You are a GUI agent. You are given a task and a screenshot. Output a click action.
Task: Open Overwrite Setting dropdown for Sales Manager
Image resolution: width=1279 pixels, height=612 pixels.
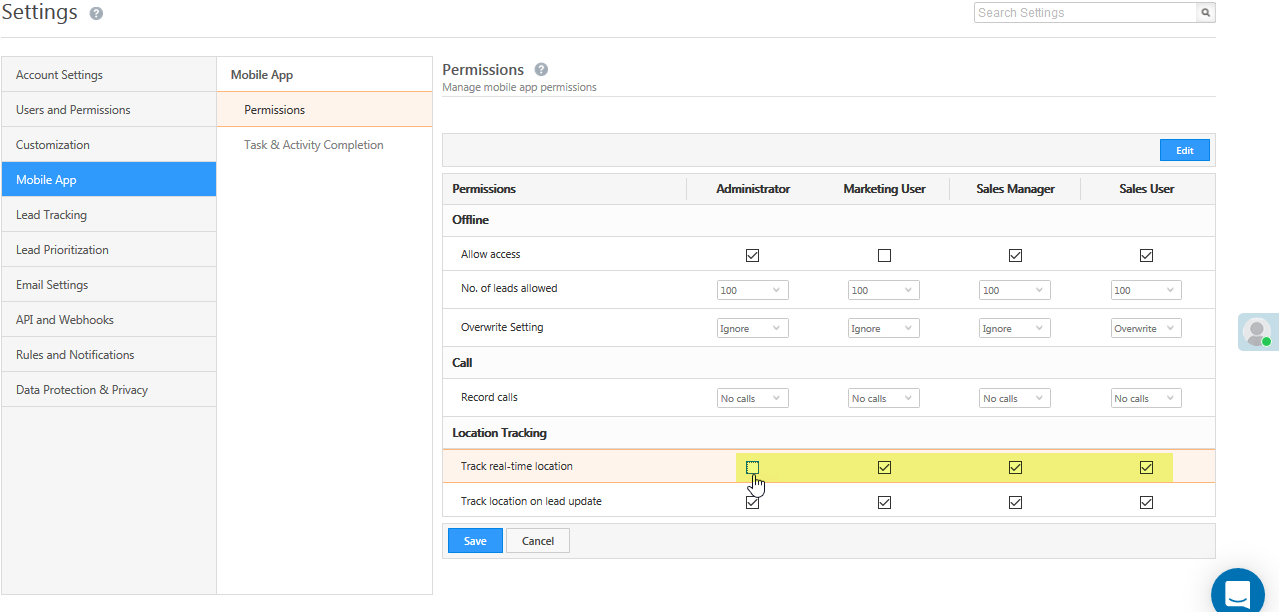click(x=1015, y=328)
